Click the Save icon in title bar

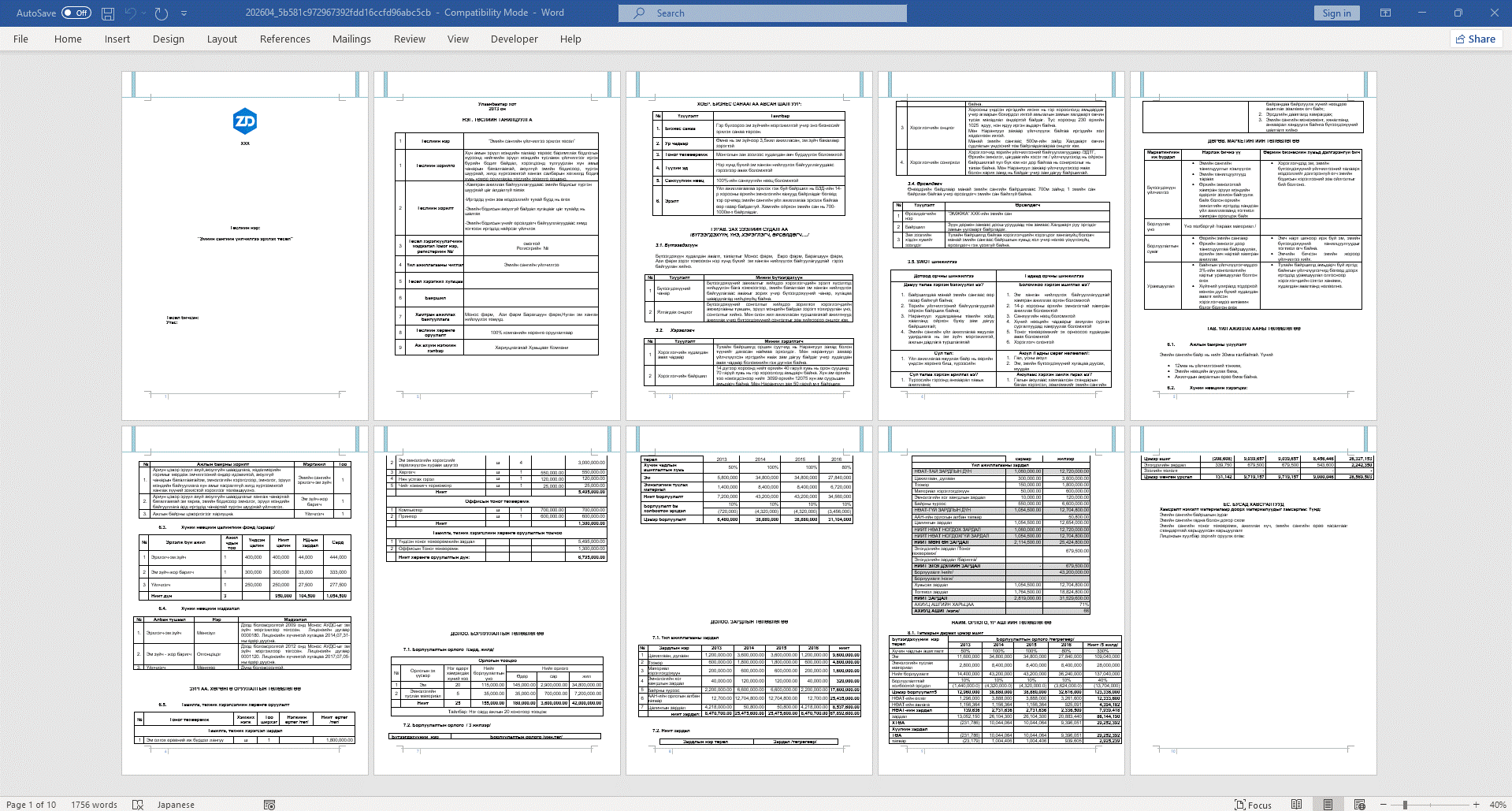(108, 13)
